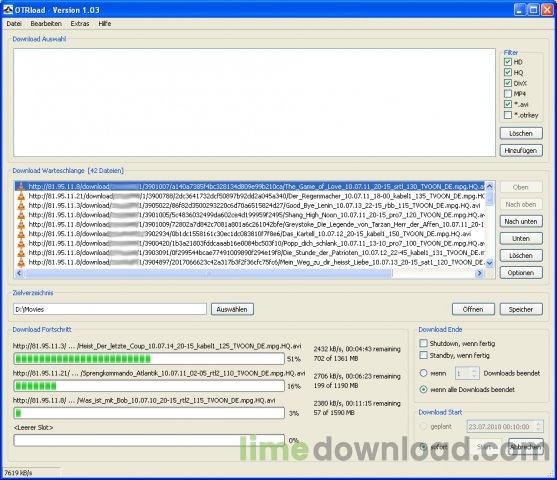Click VLC cone icon of Der_Regenmacher row
The width and height of the screenshot is (557, 480).
[x=21, y=196]
